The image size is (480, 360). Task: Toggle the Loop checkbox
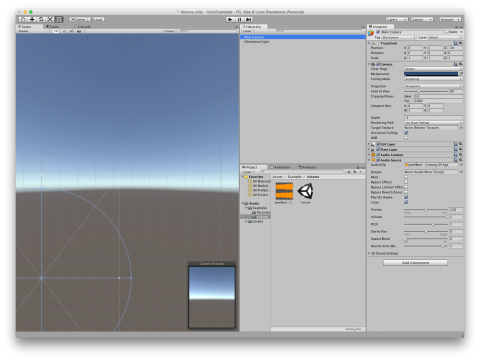pos(406,202)
